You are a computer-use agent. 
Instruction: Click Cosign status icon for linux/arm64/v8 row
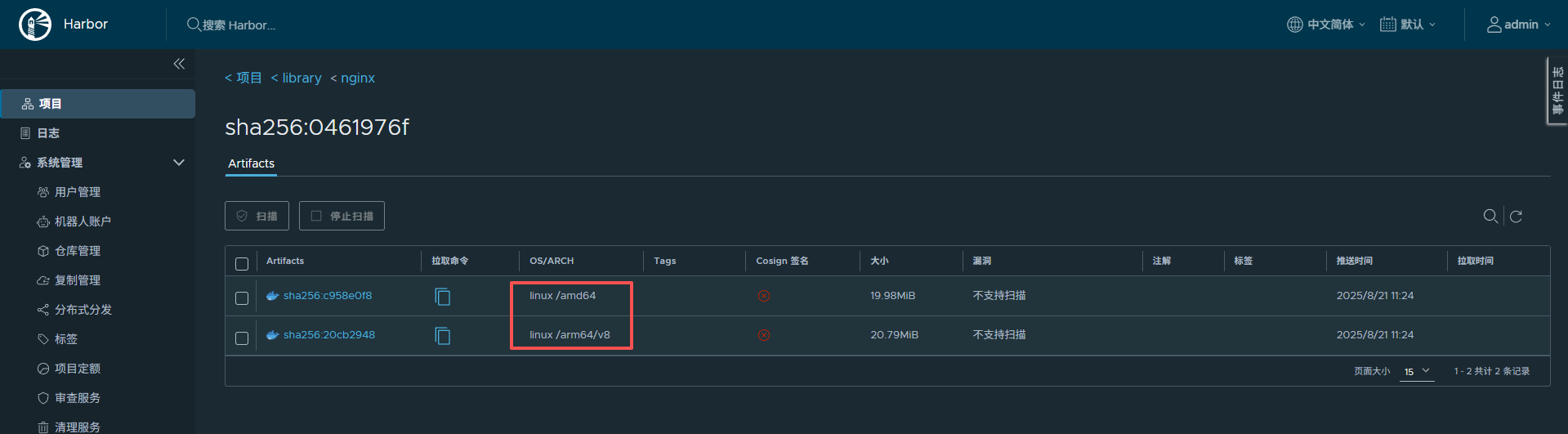(x=764, y=335)
